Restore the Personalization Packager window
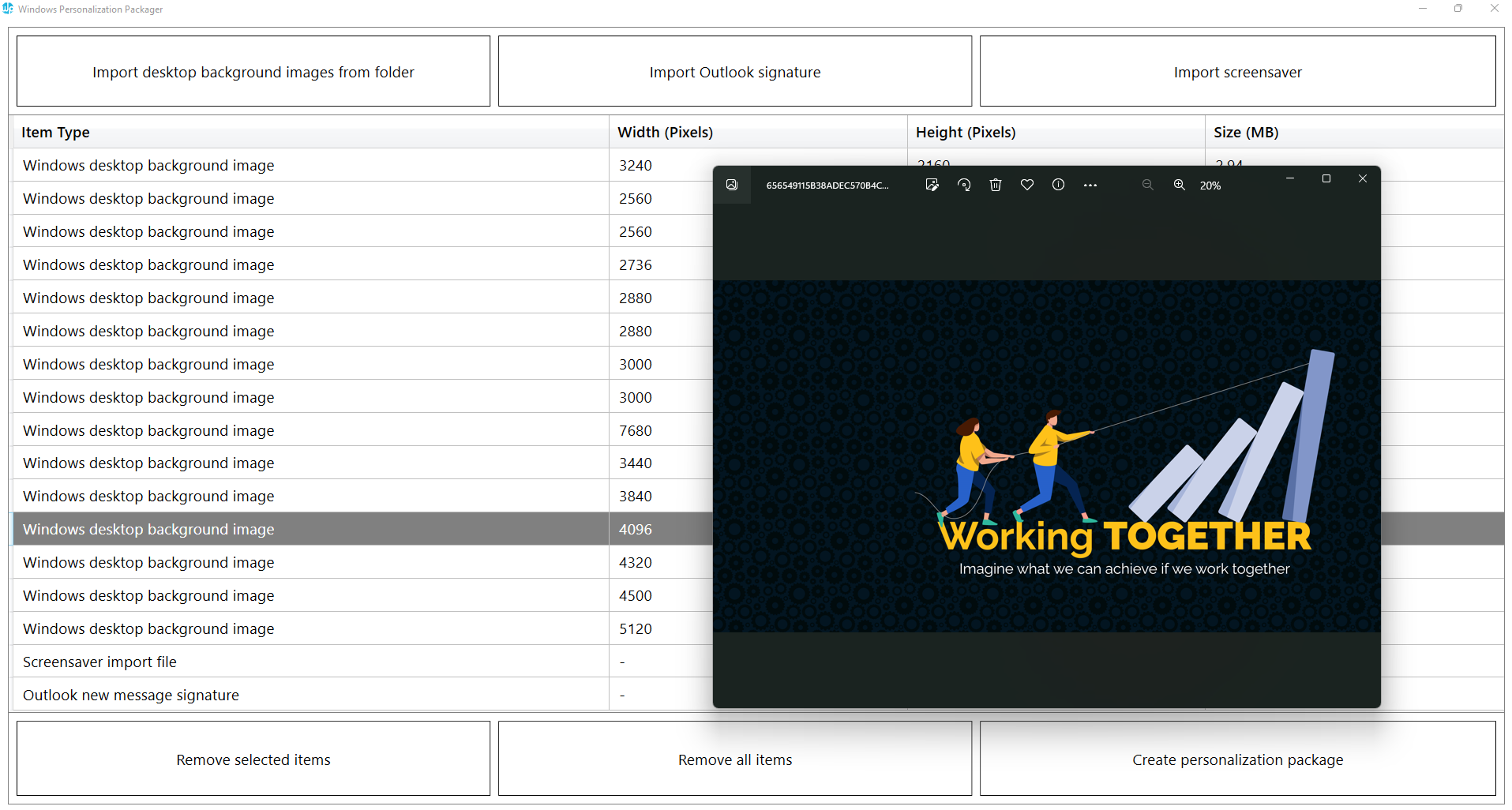Image resolution: width=1512 pixels, height=810 pixels. (1458, 9)
